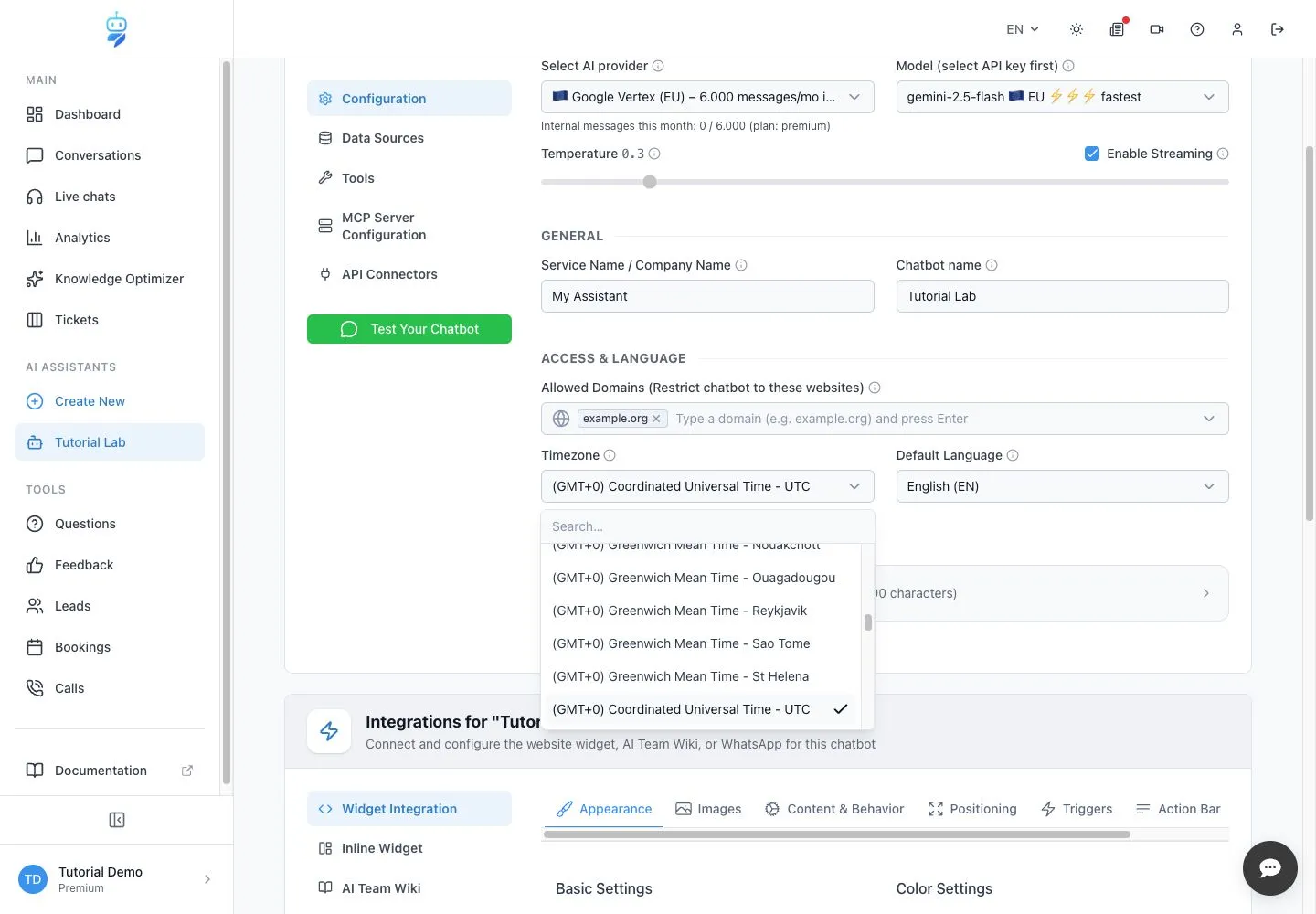Image resolution: width=1316 pixels, height=914 pixels.
Task: Open the Data Sources section
Action: click(409, 138)
